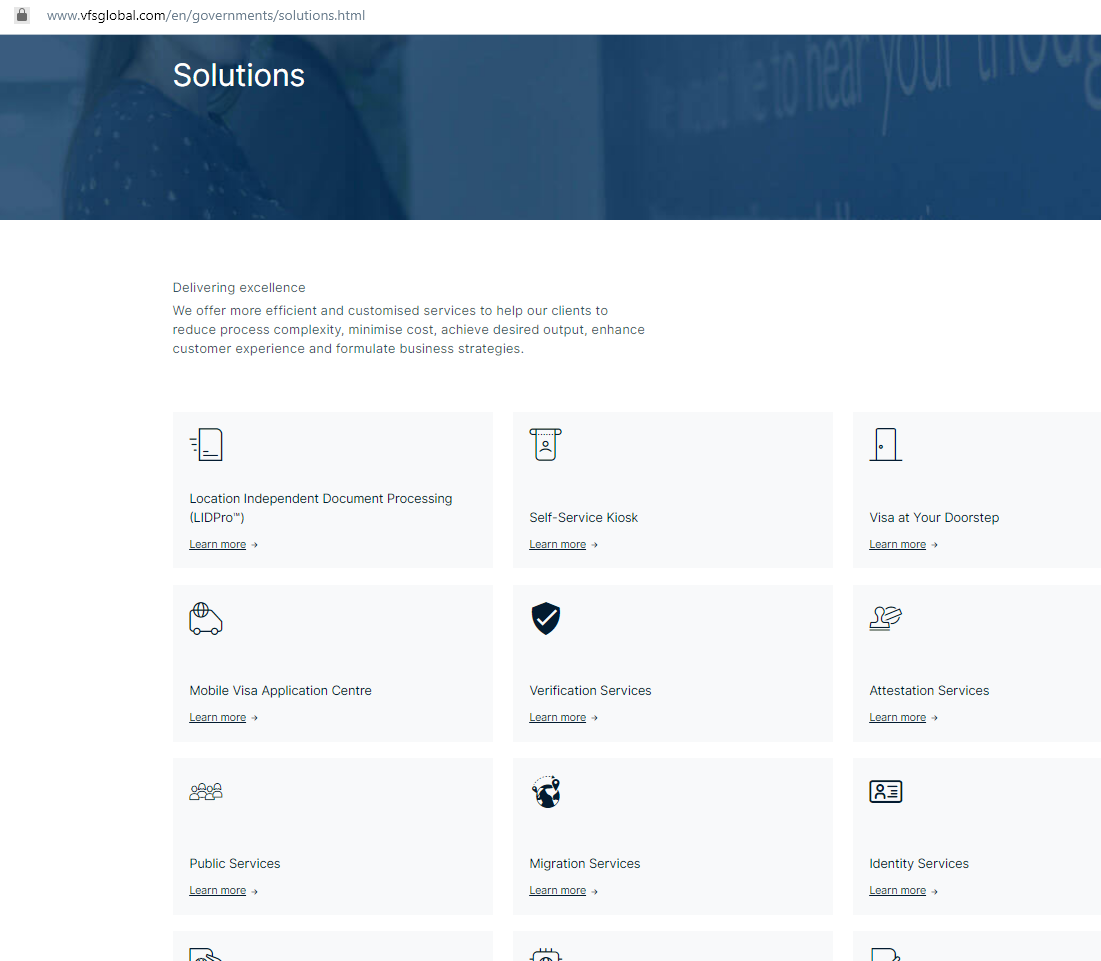1101x961 pixels.
Task: Click the Delivering excellence subheading
Action: [239, 288]
